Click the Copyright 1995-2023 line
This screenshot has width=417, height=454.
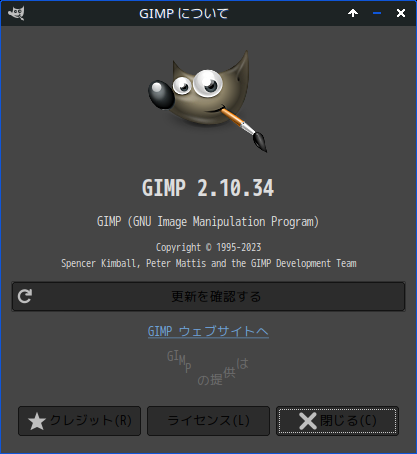coord(208,247)
